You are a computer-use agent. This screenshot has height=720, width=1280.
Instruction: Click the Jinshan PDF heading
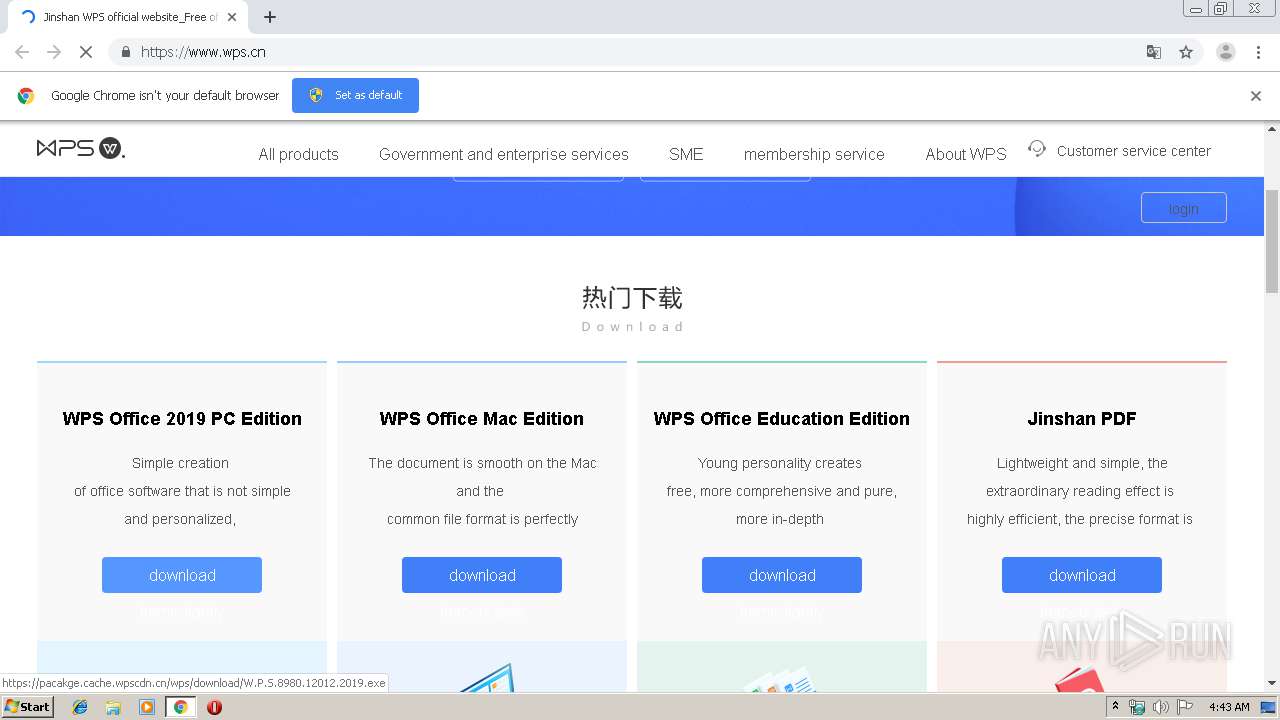pyautogui.click(x=1082, y=419)
